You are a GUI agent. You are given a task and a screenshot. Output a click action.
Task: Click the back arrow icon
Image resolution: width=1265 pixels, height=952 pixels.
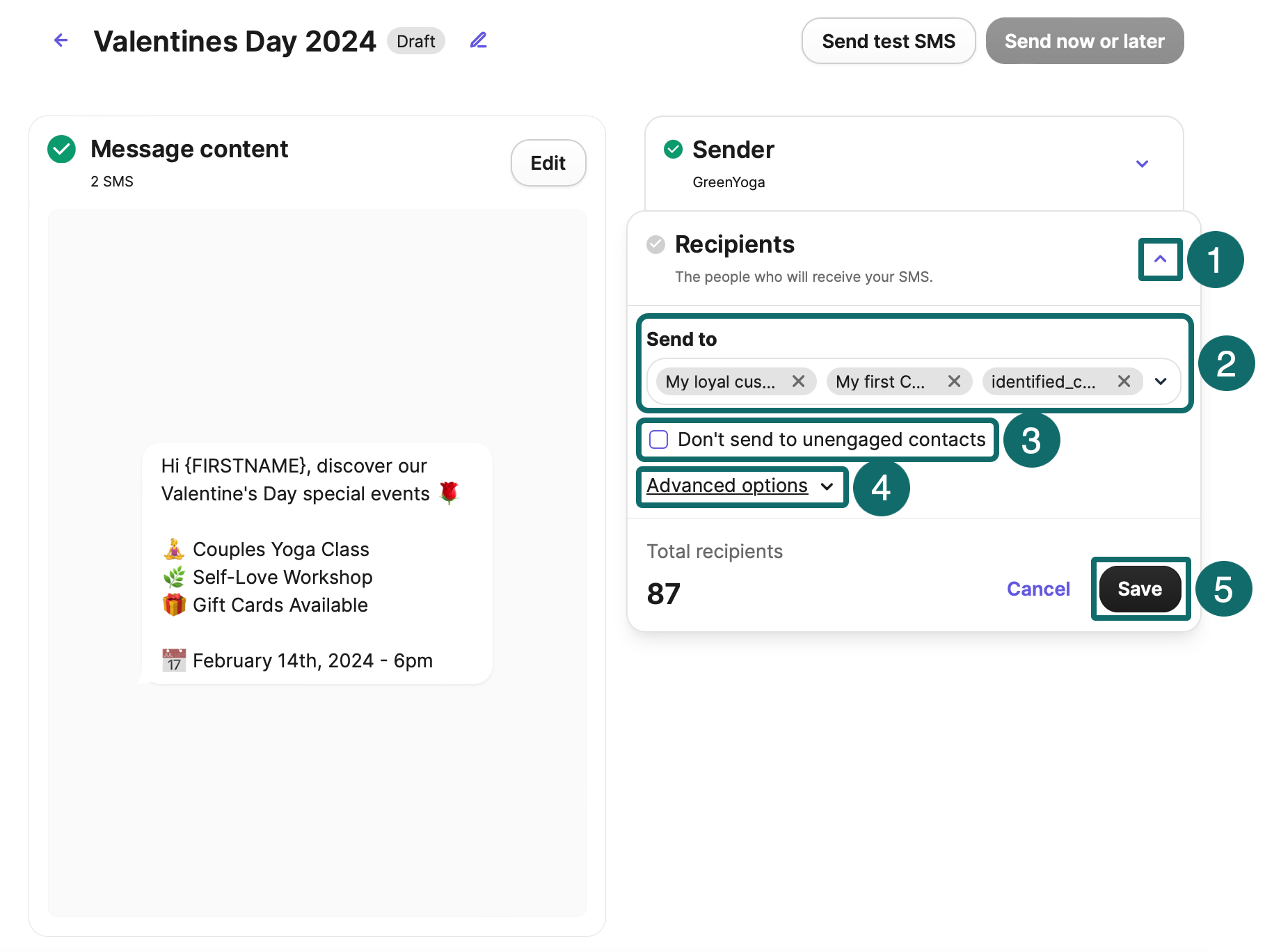click(x=61, y=40)
